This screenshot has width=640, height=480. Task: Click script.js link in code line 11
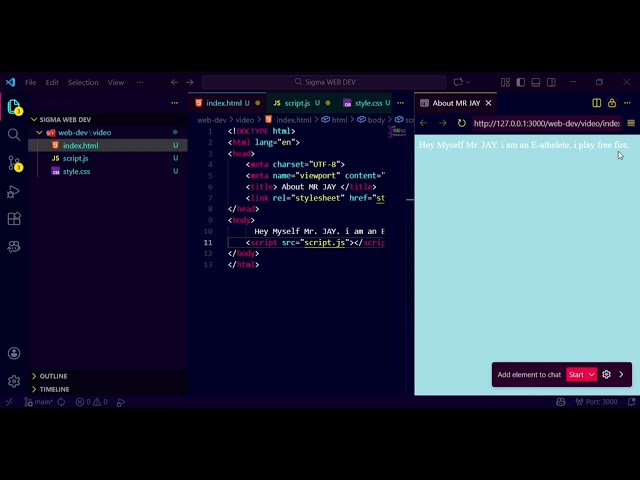coord(324,242)
